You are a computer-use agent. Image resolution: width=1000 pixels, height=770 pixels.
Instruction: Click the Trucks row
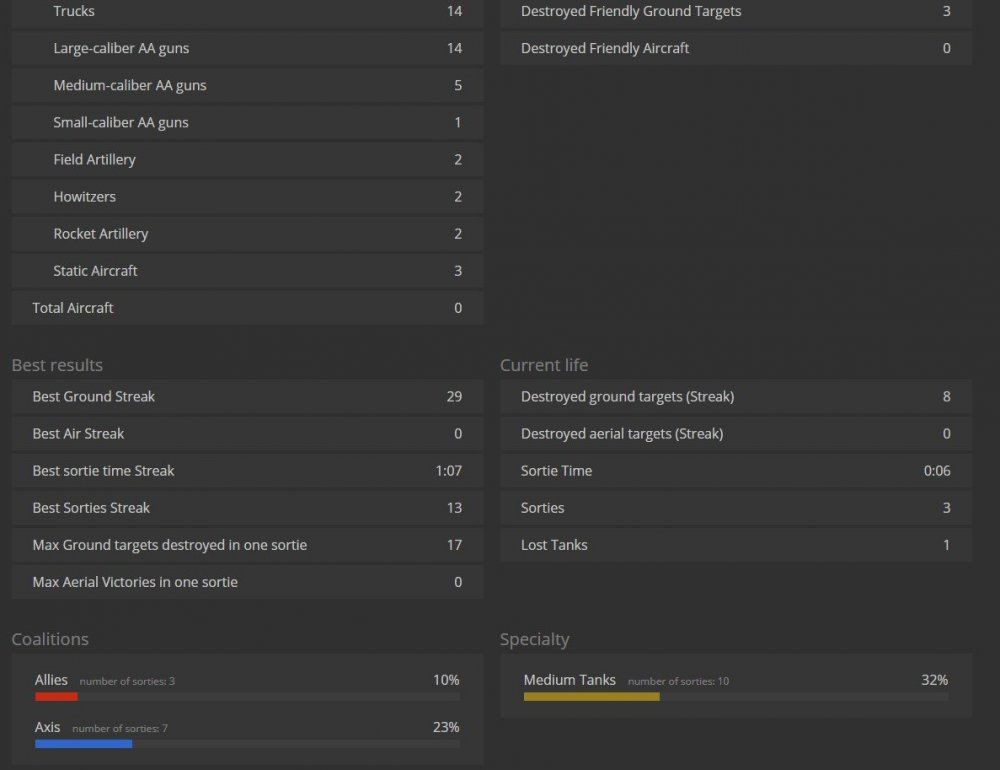pyautogui.click(x=247, y=12)
